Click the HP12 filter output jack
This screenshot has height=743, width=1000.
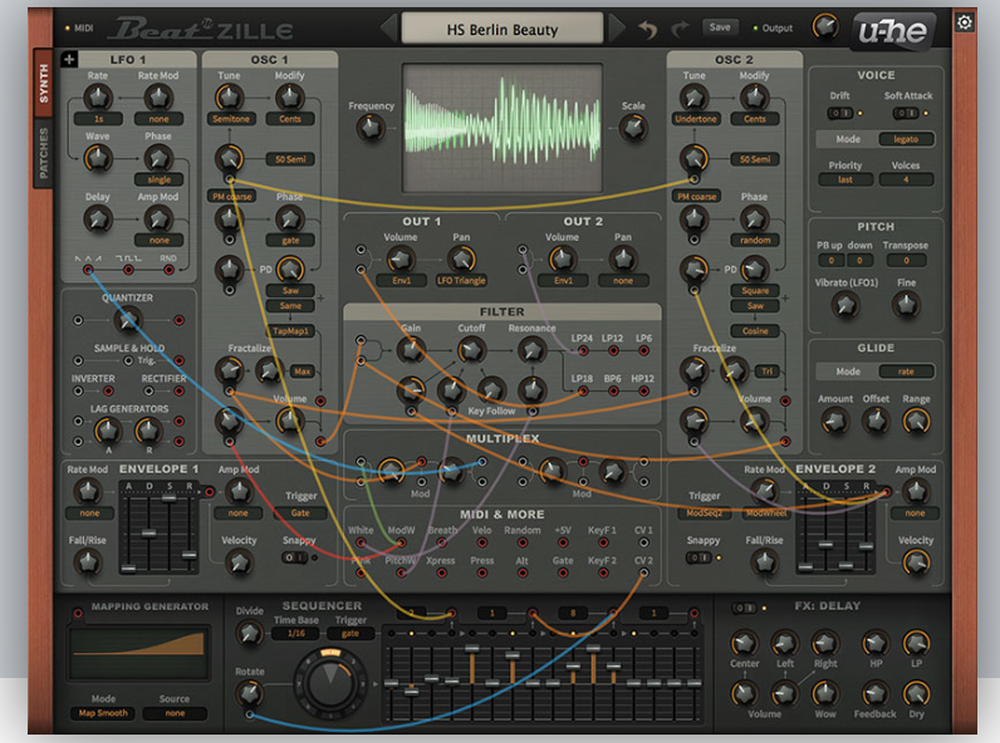(643, 391)
